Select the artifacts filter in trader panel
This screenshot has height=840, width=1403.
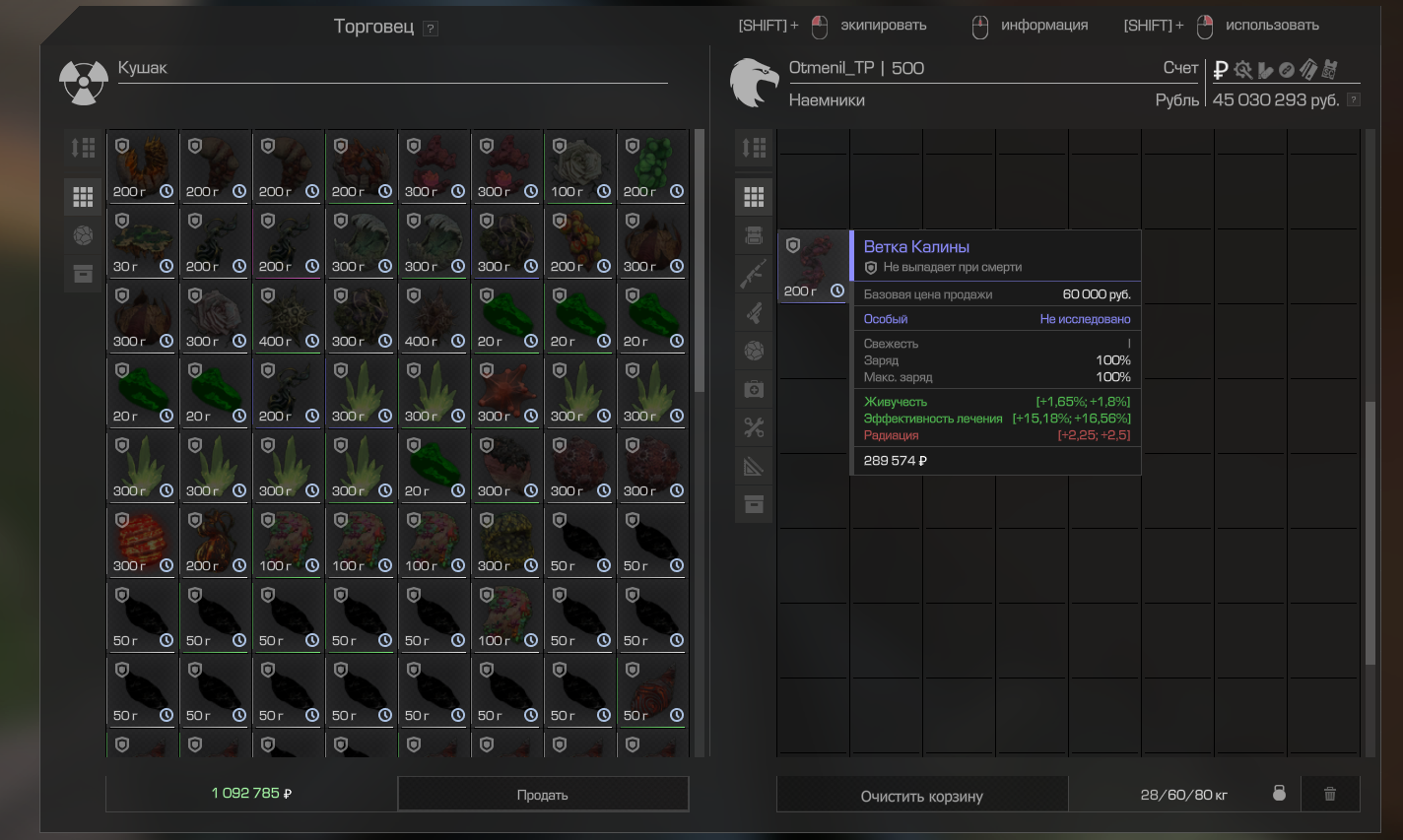point(83,235)
